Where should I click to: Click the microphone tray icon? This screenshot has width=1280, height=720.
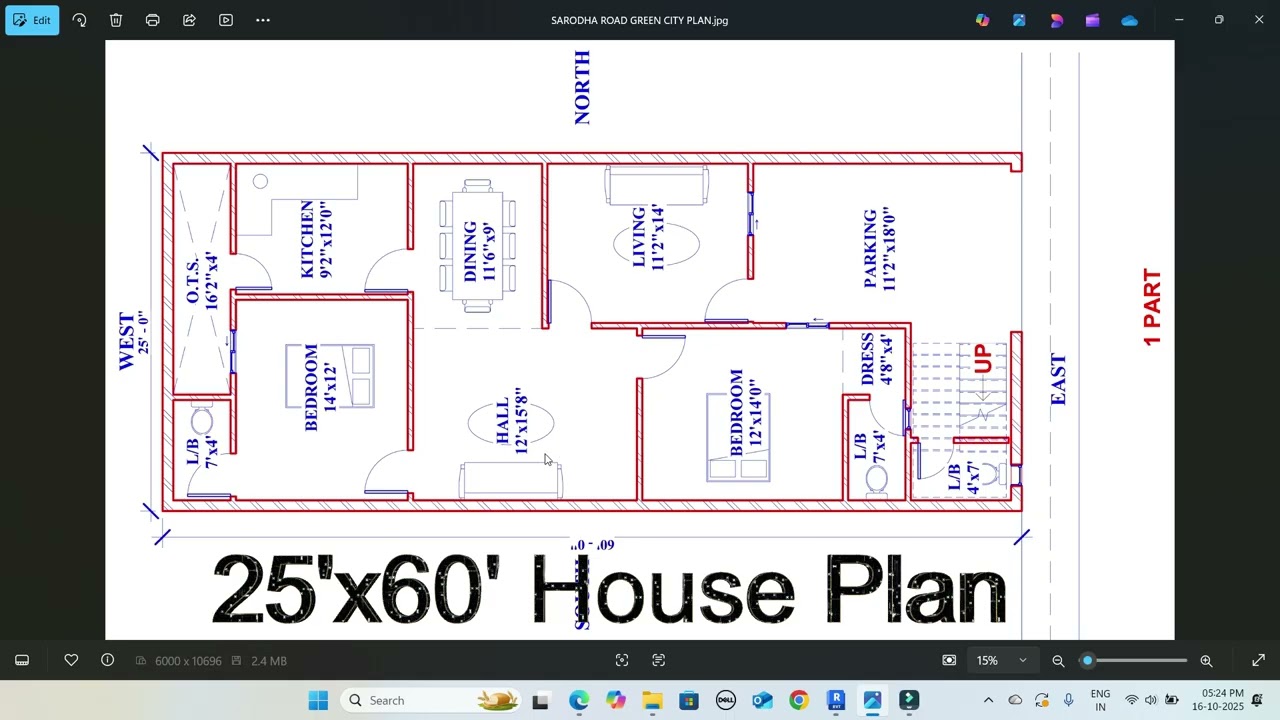(x=1069, y=700)
